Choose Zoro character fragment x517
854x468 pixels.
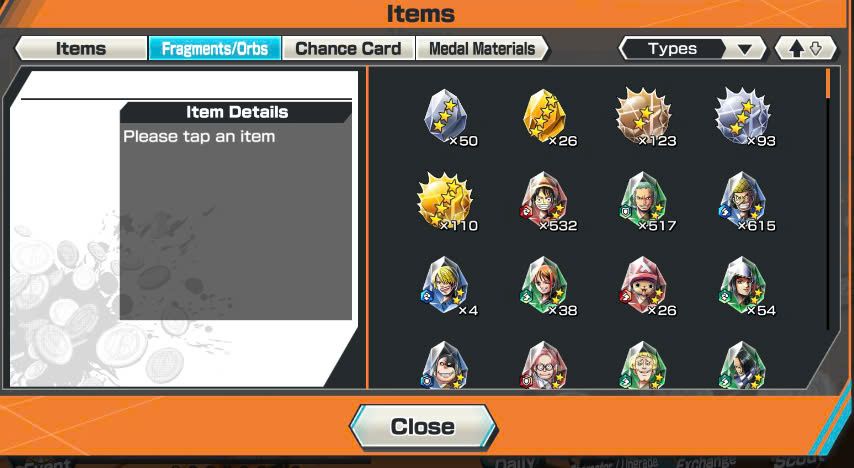point(644,202)
